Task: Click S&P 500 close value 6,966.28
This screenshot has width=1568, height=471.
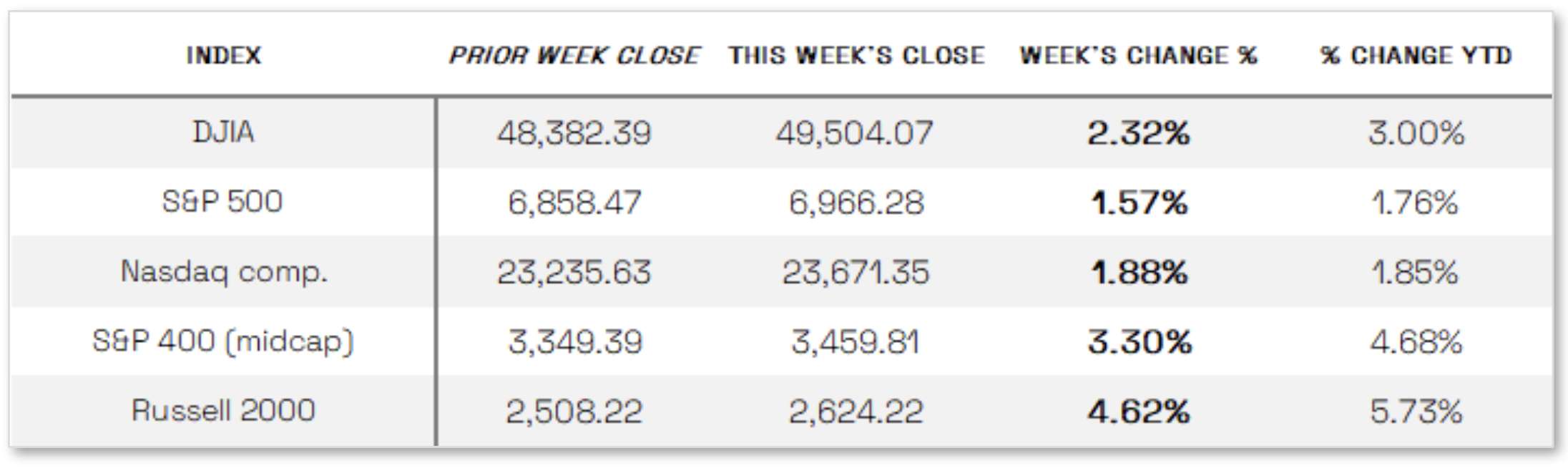Action: click(856, 203)
